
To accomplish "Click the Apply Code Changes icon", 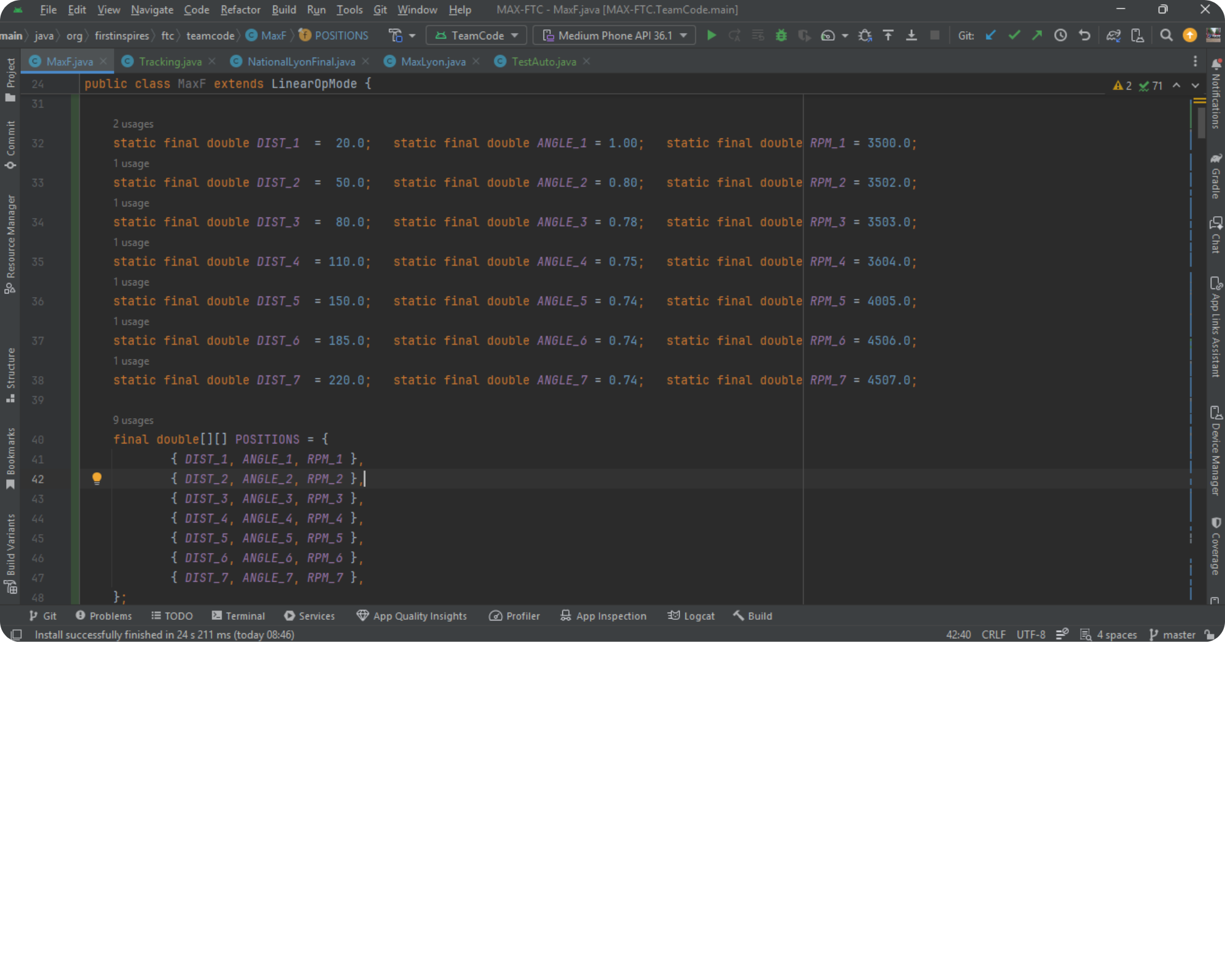I will click(758, 36).
